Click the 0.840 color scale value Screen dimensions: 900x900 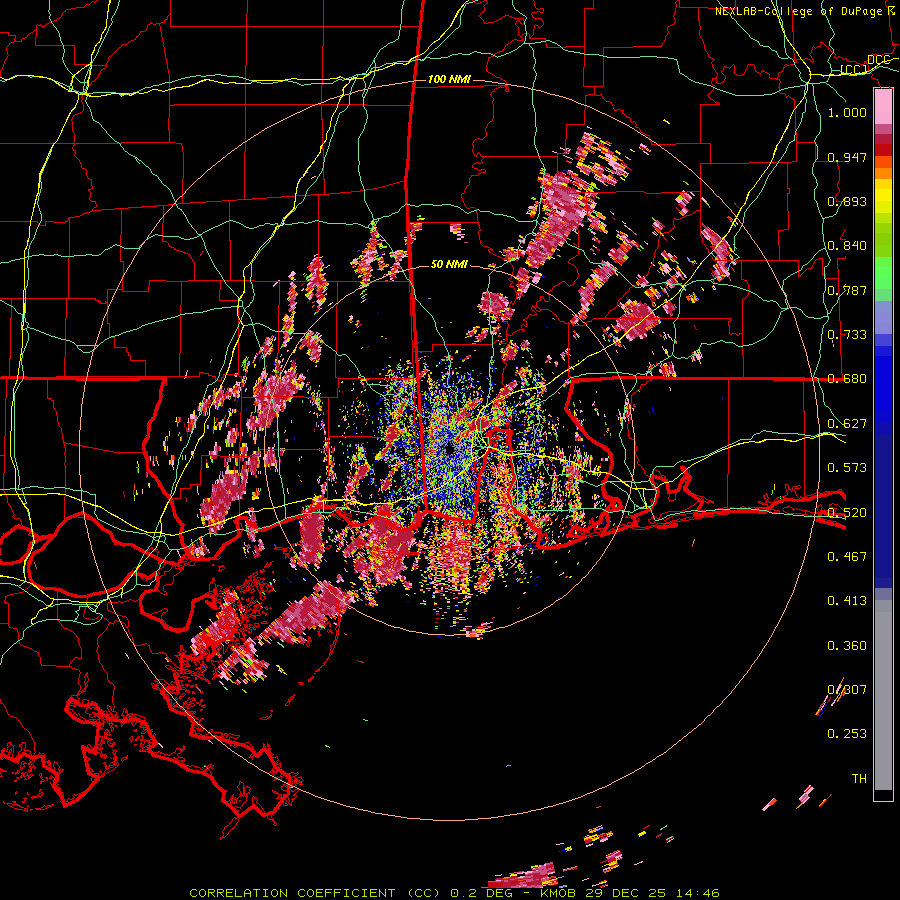pos(847,246)
